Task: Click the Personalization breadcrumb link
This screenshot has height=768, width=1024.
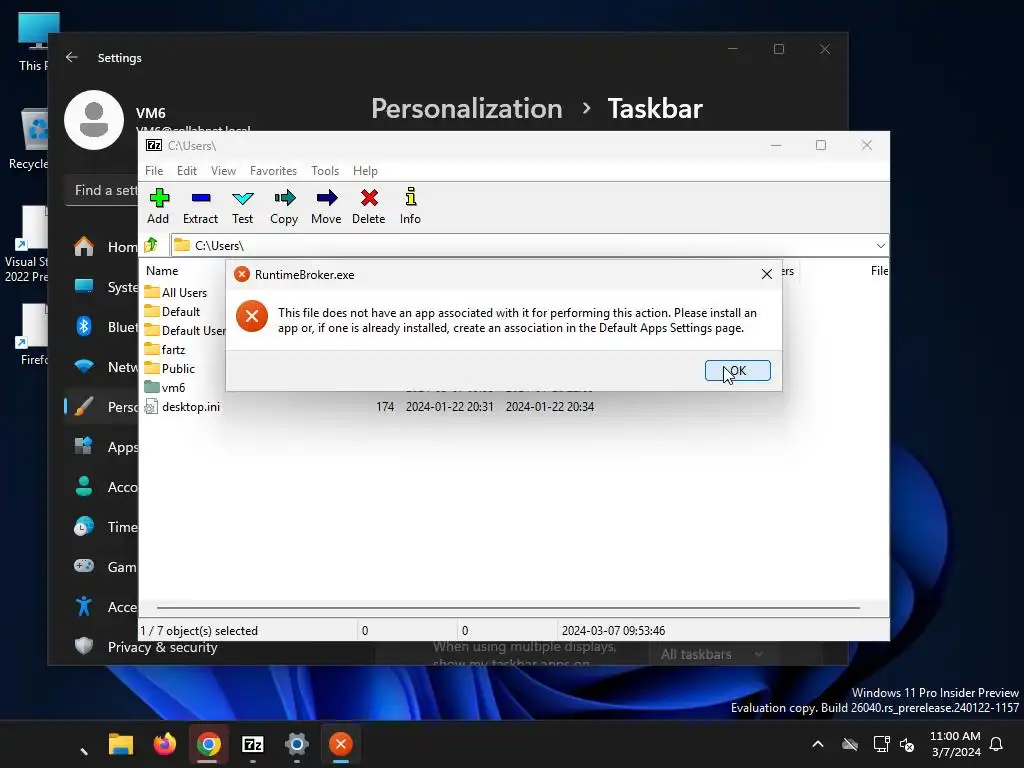Action: pos(467,108)
